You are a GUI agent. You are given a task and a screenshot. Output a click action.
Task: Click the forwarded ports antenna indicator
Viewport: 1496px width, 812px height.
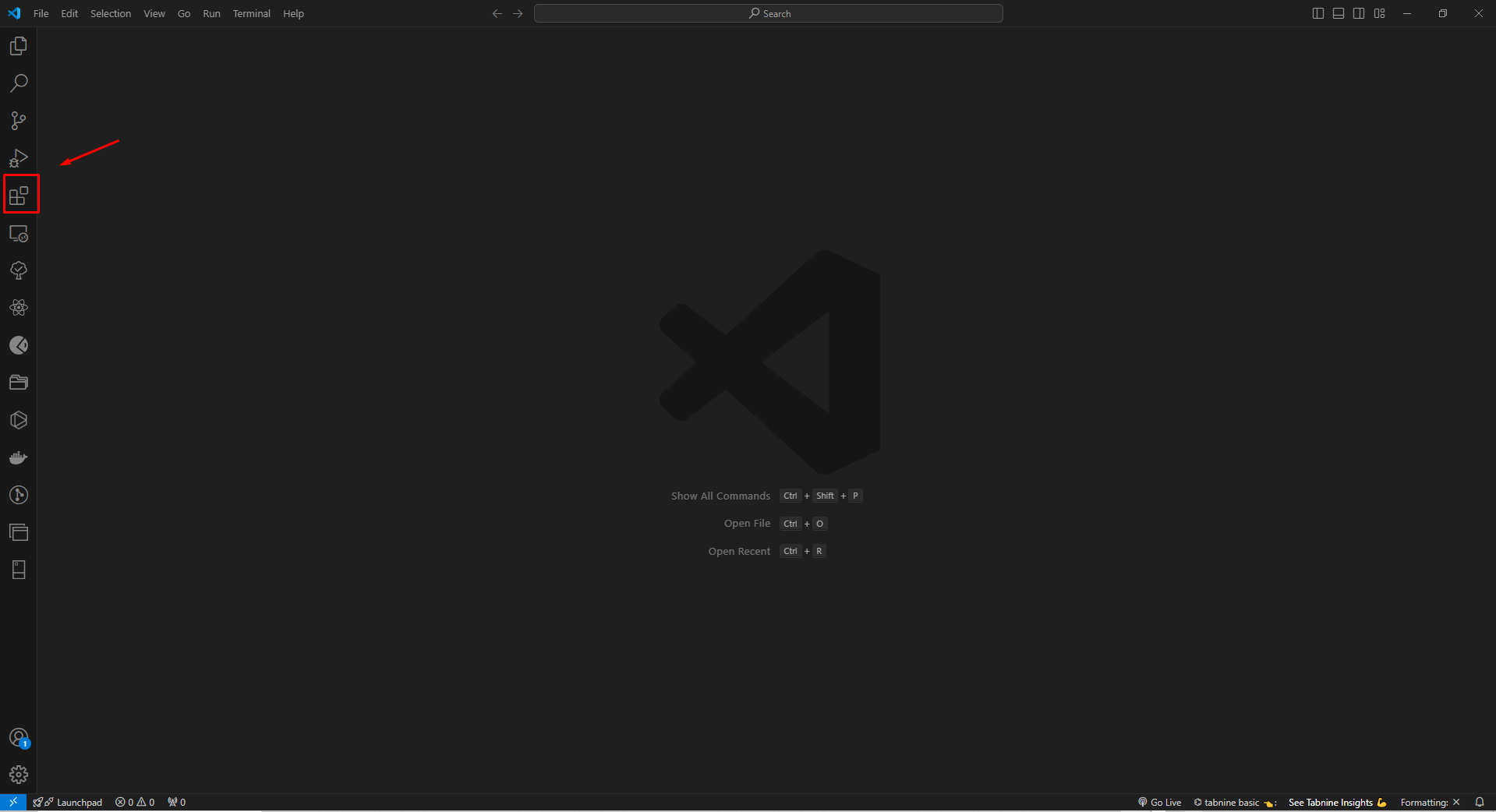click(176, 802)
